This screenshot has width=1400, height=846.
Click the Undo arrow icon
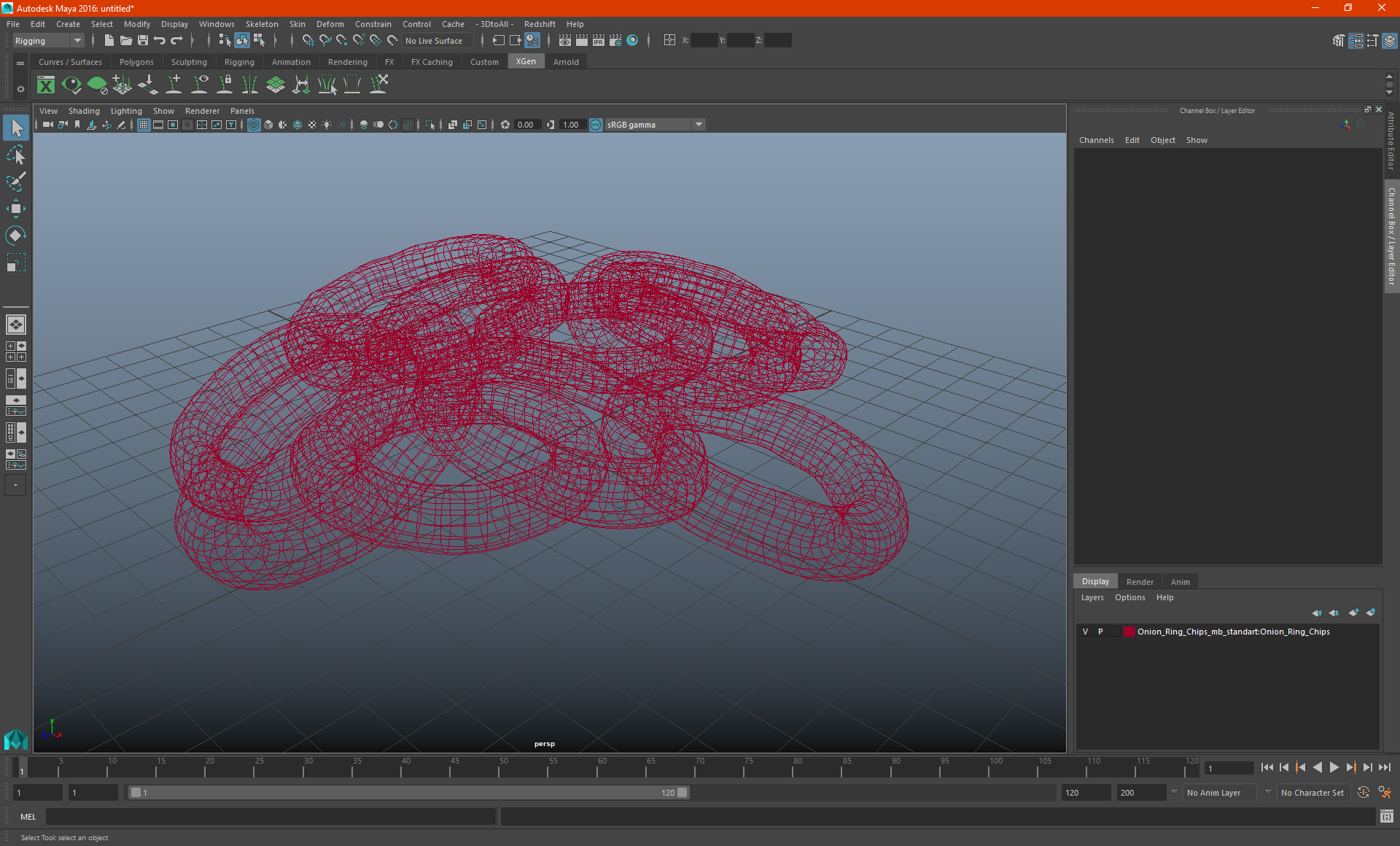click(x=160, y=41)
